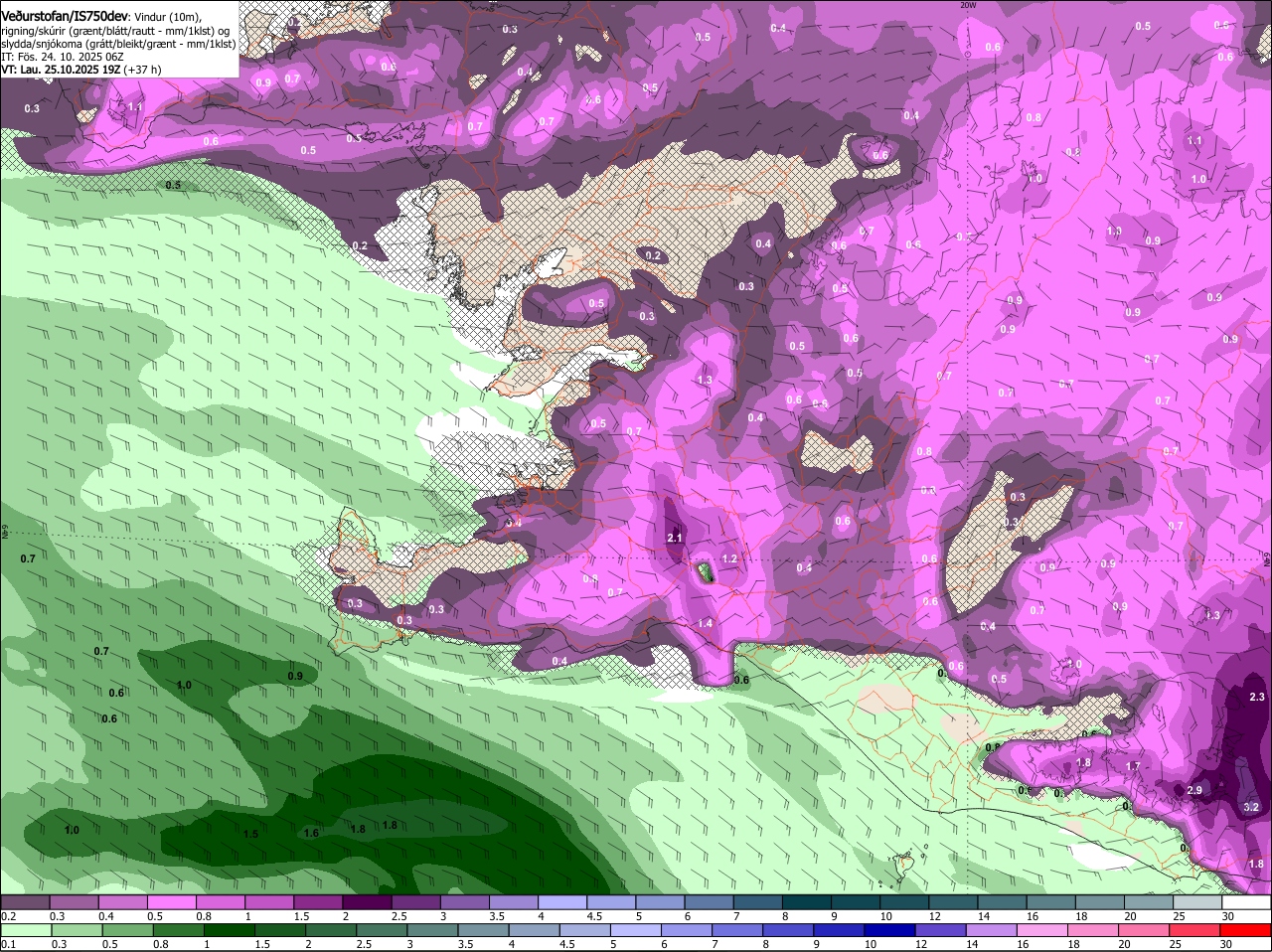Click the 2.9 snowfall value on the map
The image size is (1272, 952).
(x=1194, y=790)
